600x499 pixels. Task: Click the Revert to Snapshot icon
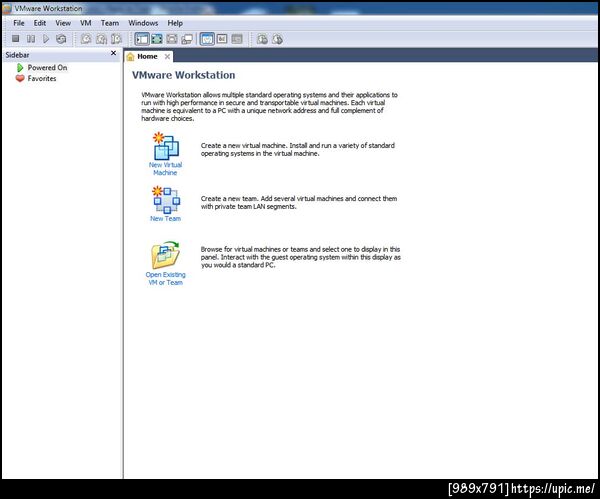click(101, 39)
